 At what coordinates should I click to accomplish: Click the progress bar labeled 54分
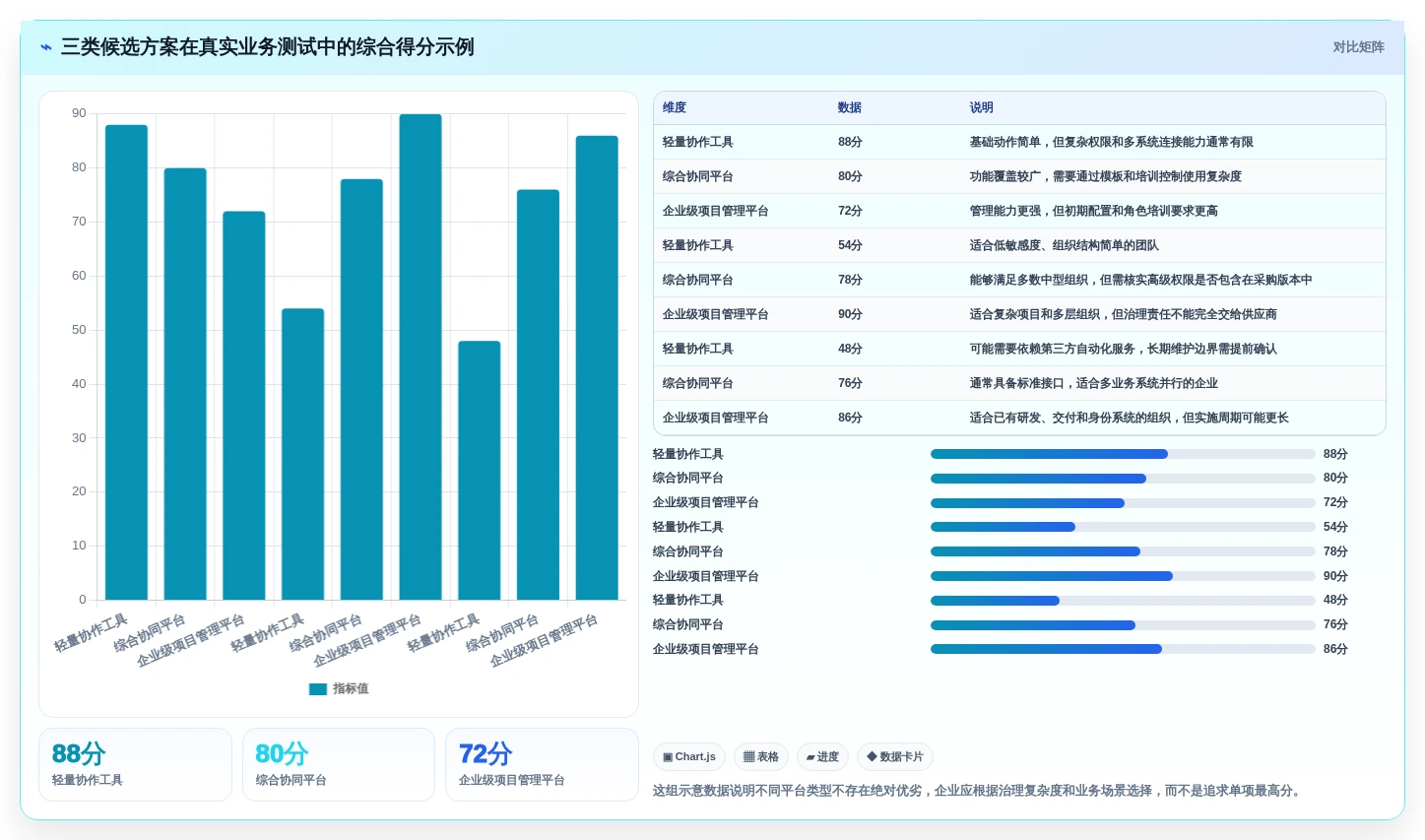(1123, 527)
